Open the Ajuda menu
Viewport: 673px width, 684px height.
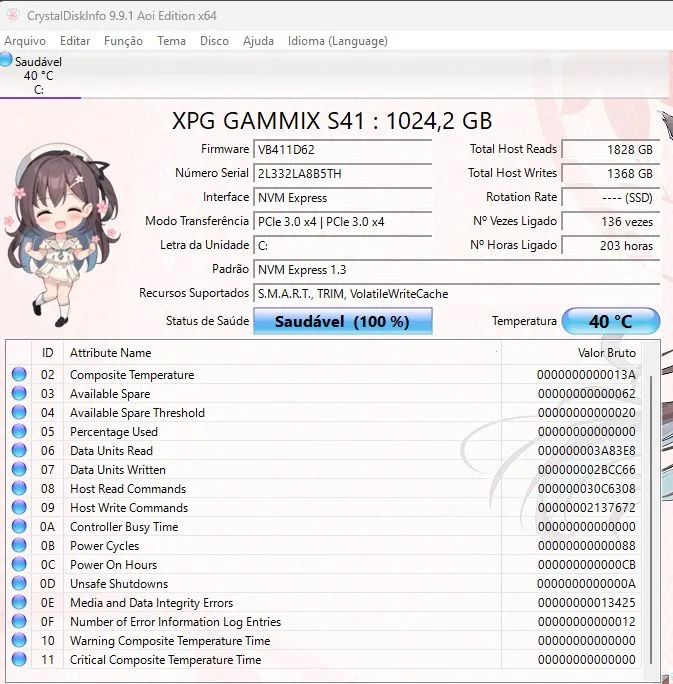click(x=258, y=41)
